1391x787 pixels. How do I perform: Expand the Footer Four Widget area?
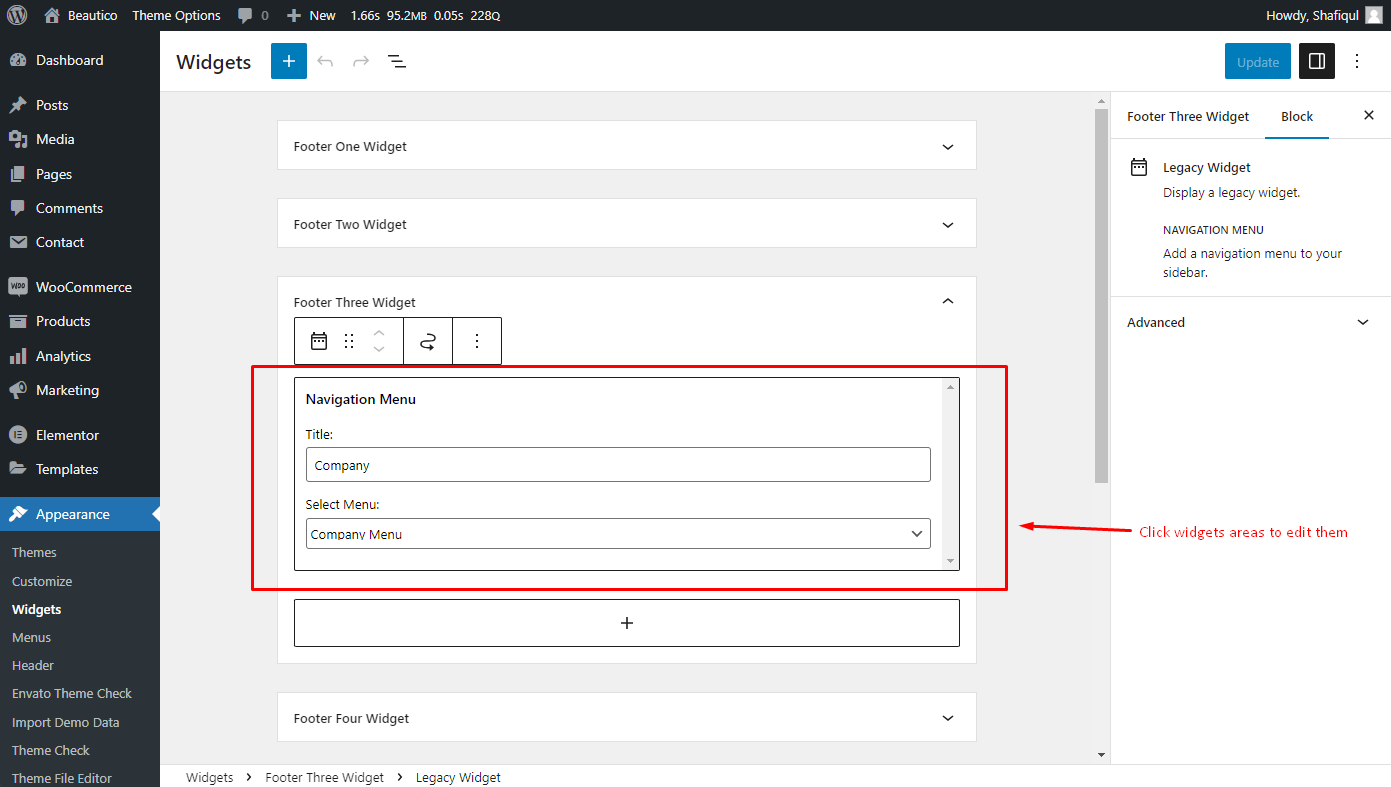tap(626, 718)
